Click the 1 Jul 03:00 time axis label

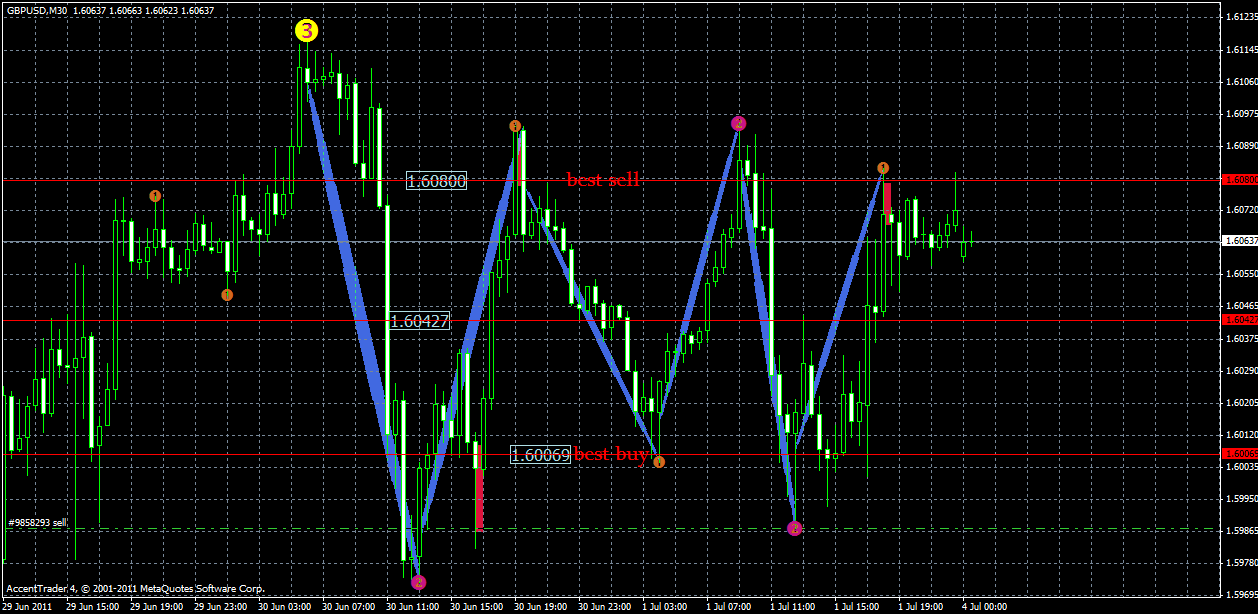pyautogui.click(x=665, y=605)
